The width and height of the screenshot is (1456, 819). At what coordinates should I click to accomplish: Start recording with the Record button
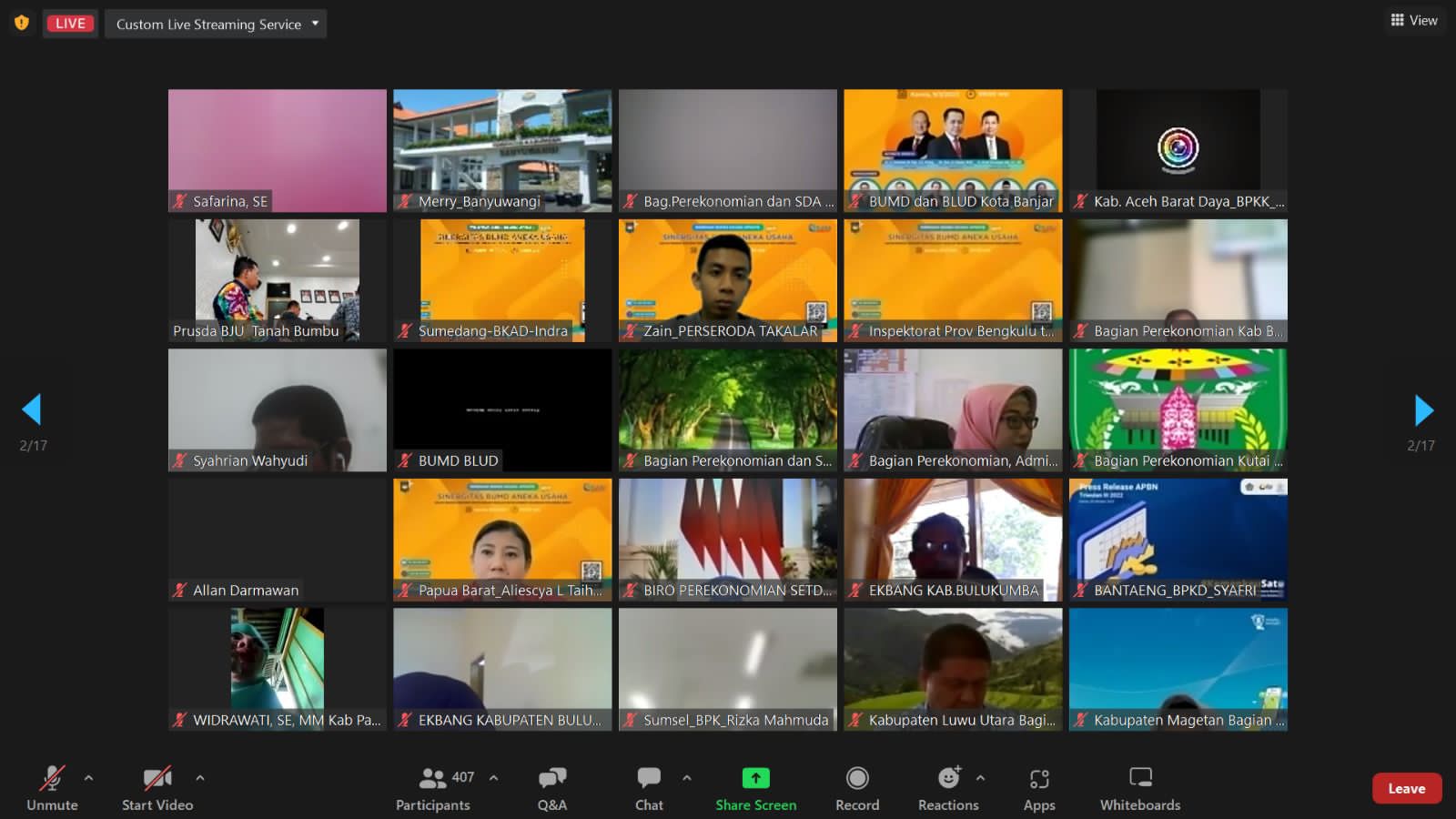click(857, 778)
